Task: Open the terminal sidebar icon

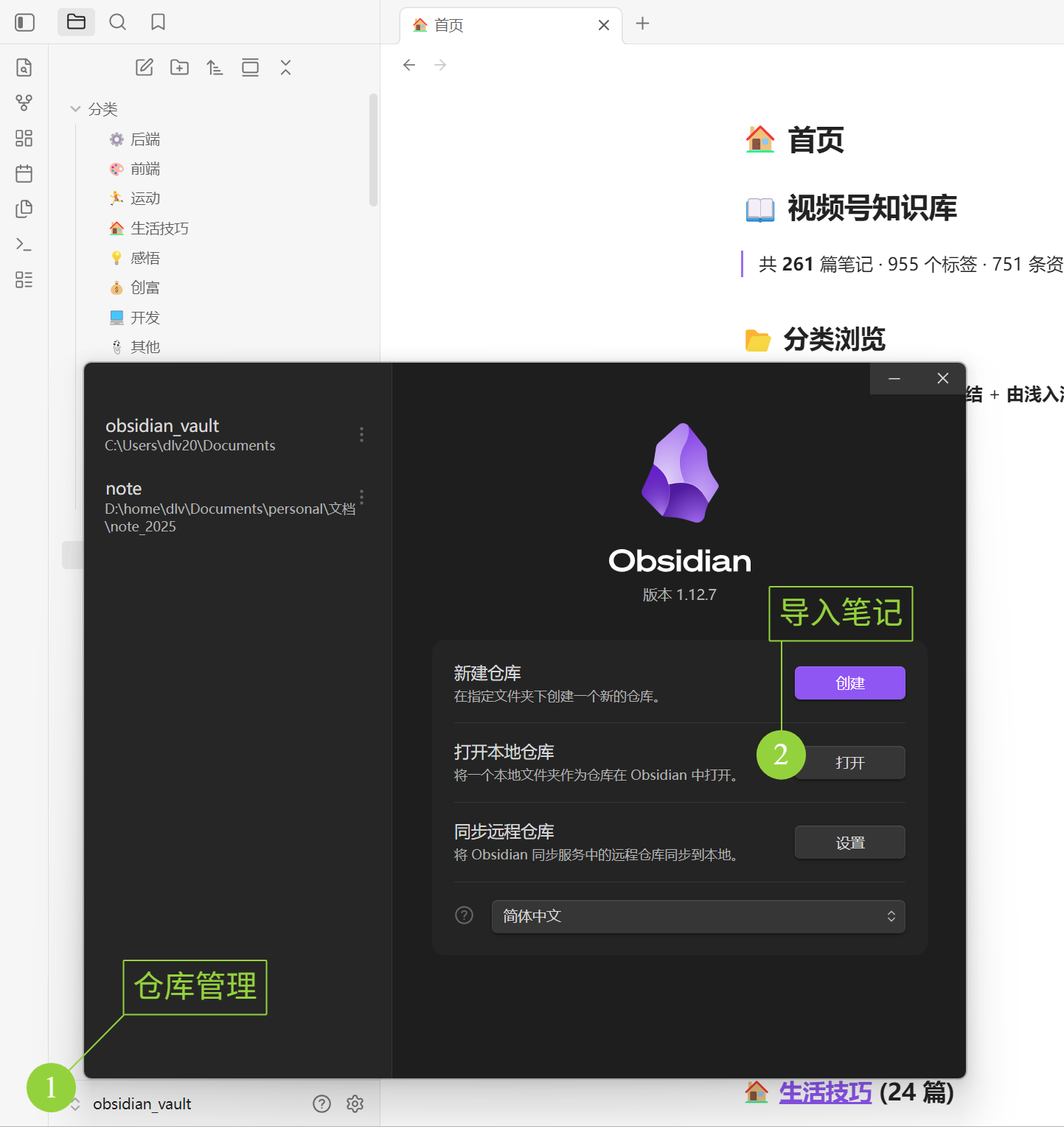Action: (24, 244)
